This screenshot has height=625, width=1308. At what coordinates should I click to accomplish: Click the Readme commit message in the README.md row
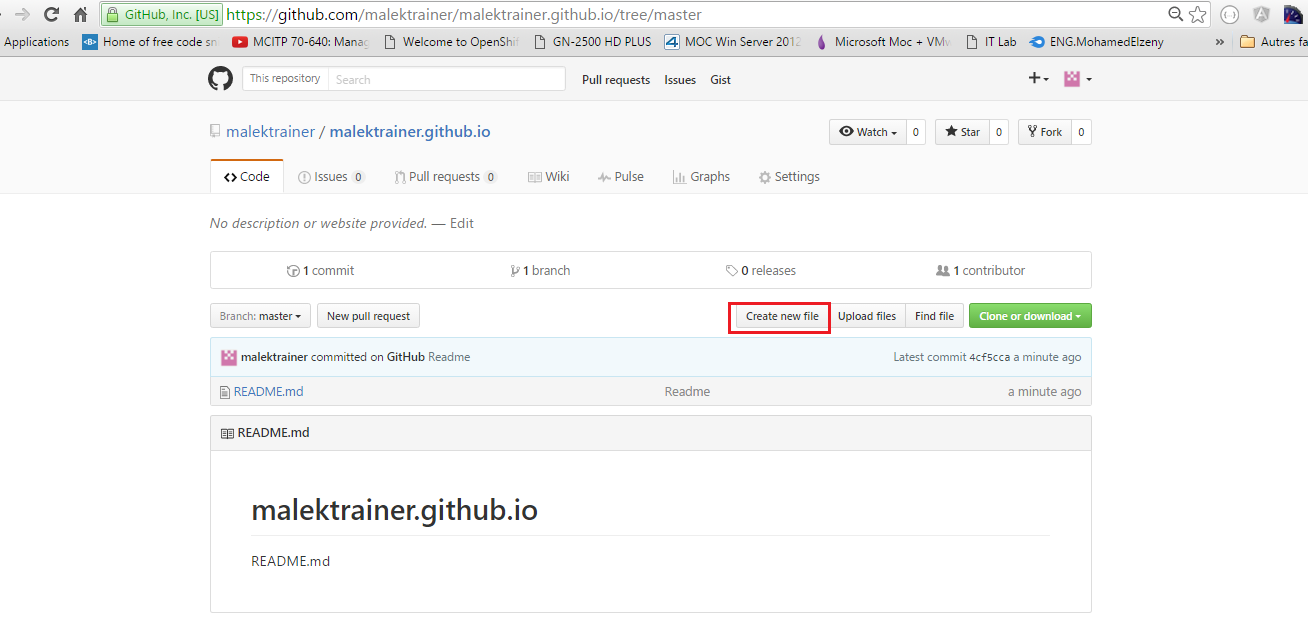(687, 392)
